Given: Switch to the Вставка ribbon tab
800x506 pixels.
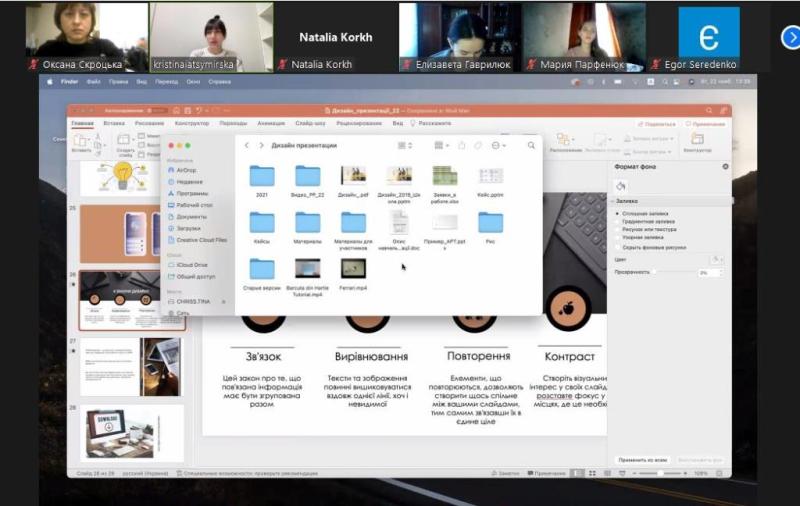Looking at the screenshot, I should tap(114, 123).
